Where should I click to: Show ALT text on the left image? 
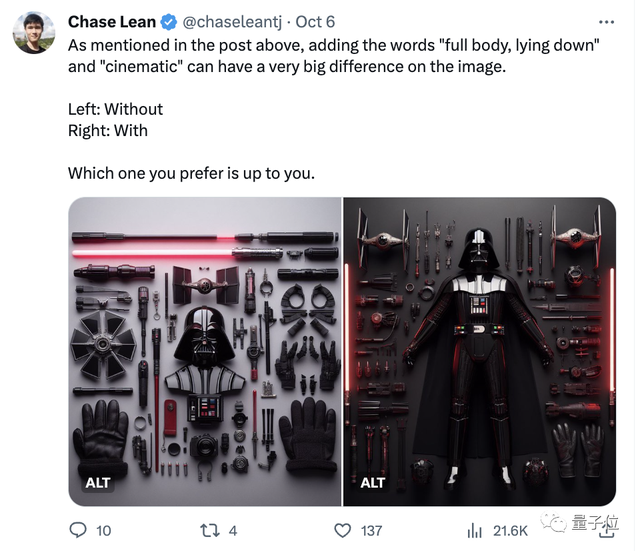pos(98,483)
